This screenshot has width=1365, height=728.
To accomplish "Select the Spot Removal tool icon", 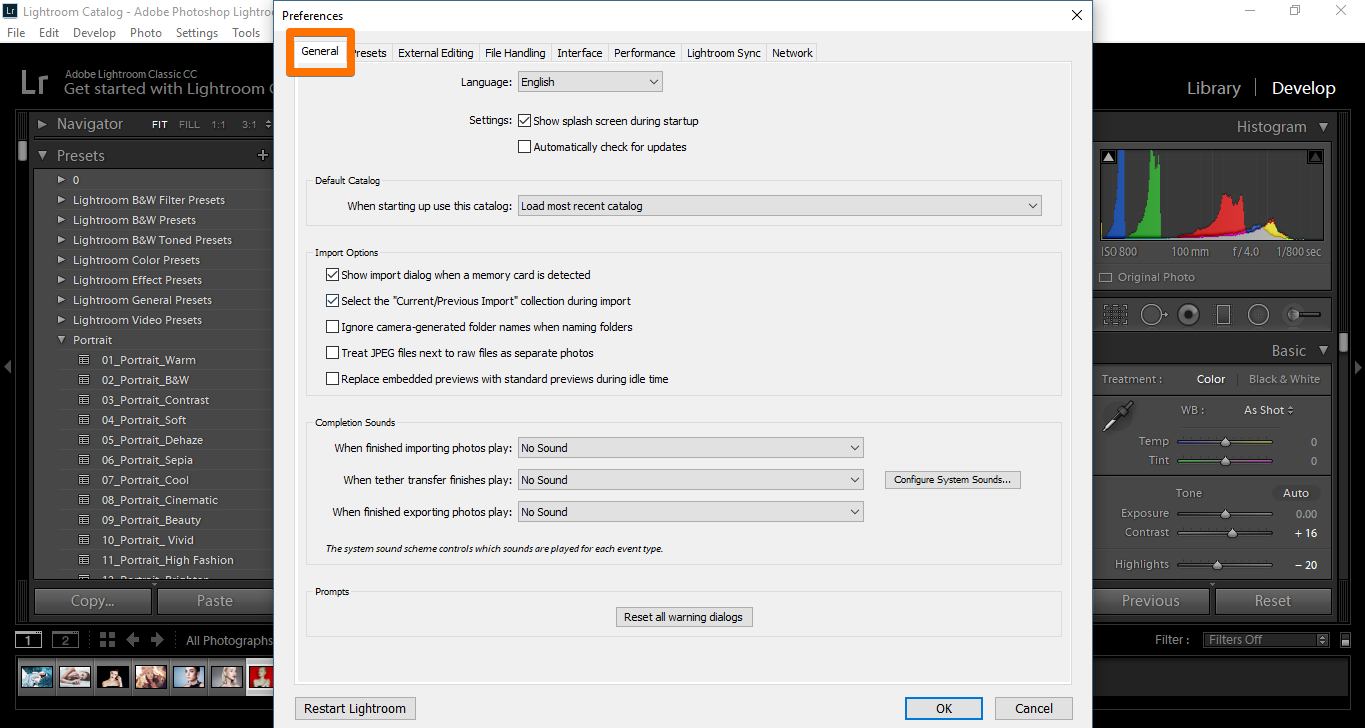I will coord(1153,315).
